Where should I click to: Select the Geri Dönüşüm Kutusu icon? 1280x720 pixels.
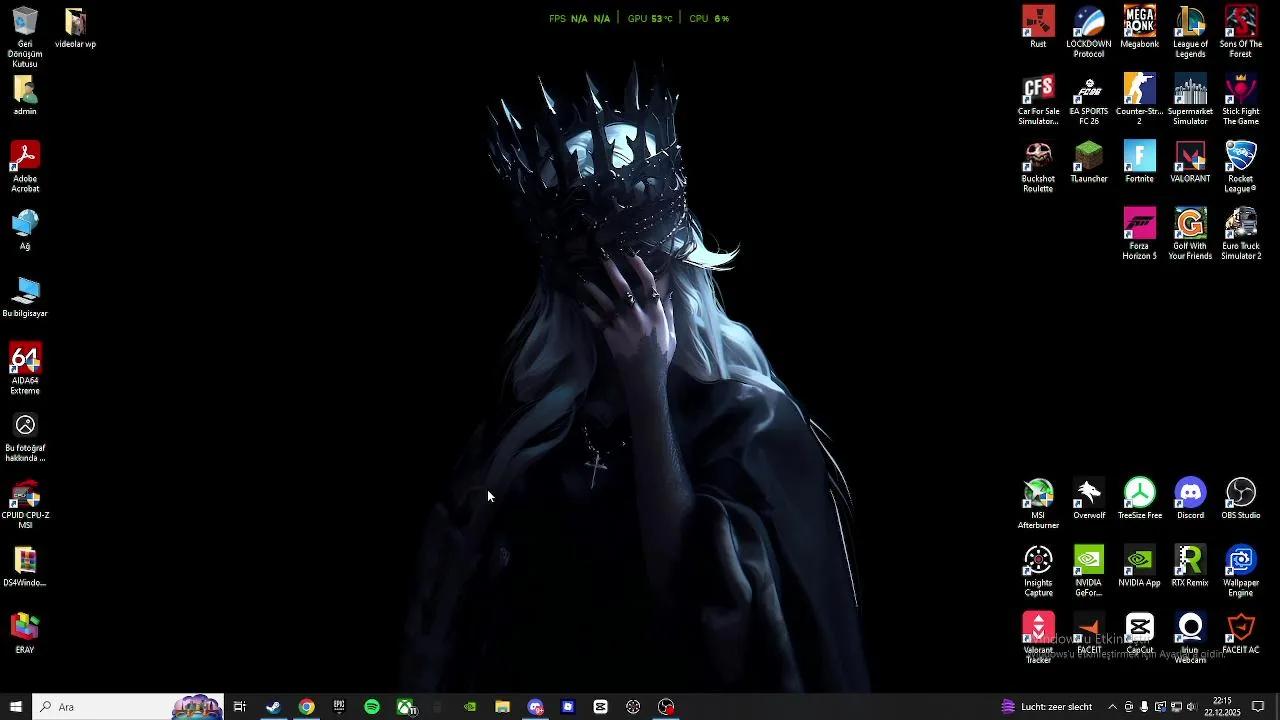[25, 37]
